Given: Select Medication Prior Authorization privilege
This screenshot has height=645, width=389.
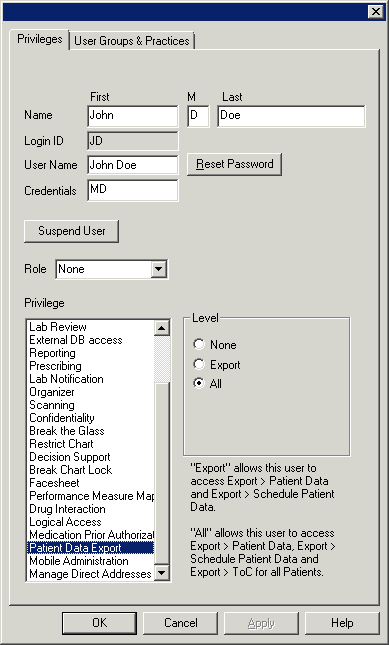Looking at the screenshot, I should (x=90, y=535).
